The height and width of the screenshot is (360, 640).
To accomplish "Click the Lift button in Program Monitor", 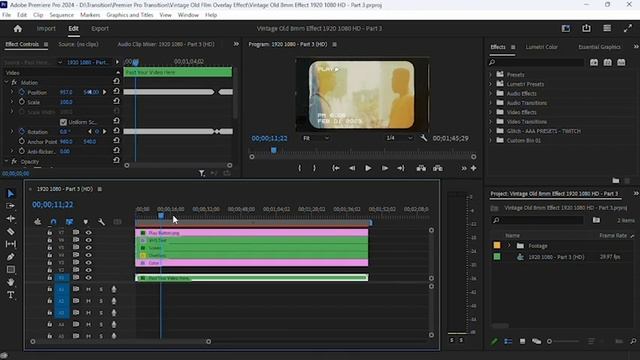I will 421,168.
